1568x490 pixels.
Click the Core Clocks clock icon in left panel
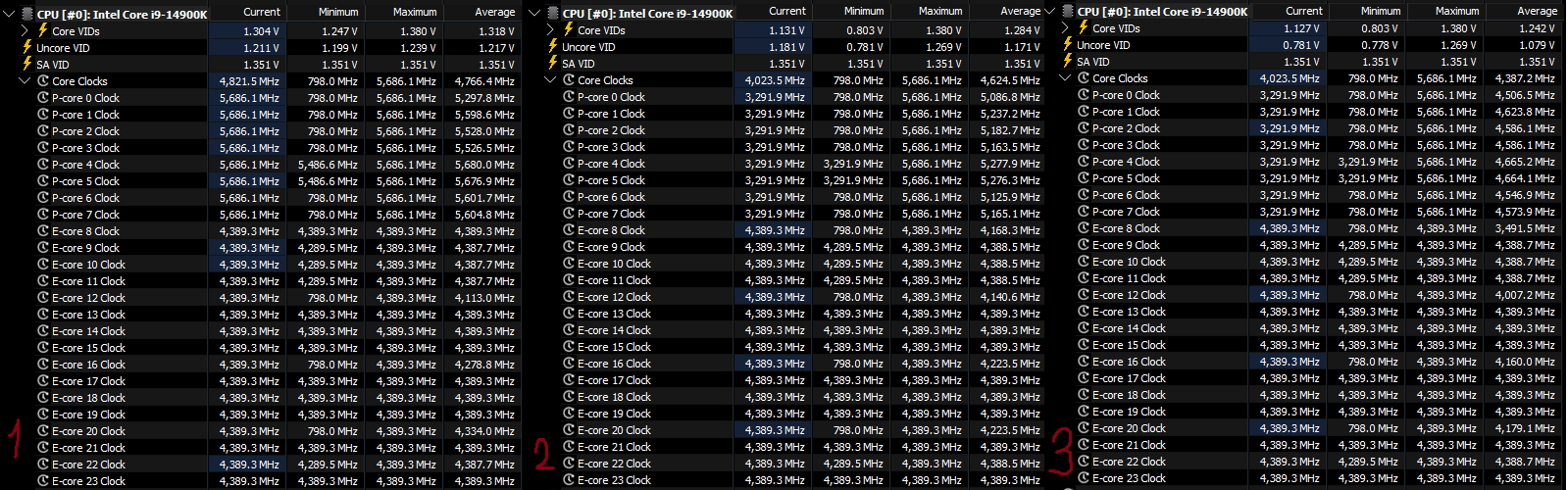[43, 81]
